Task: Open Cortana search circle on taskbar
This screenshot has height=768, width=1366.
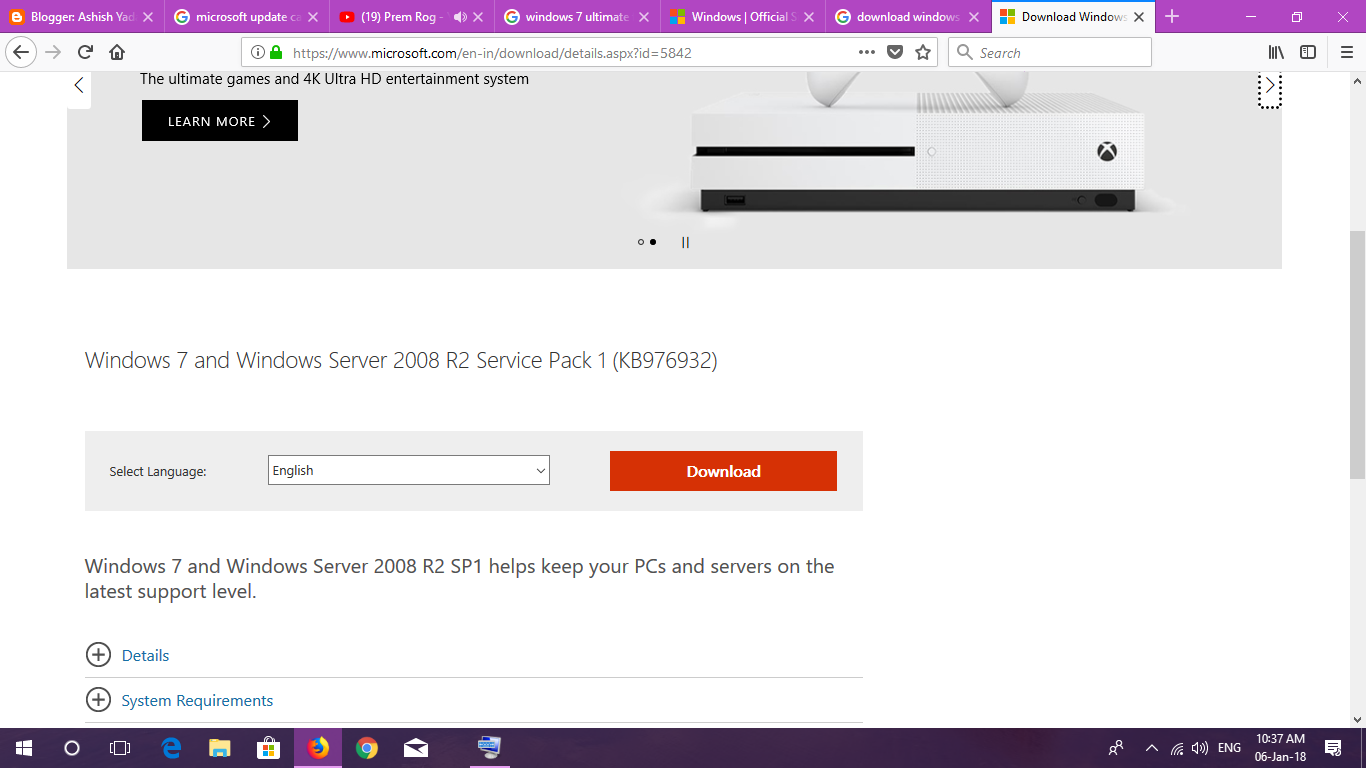Action: [71, 748]
